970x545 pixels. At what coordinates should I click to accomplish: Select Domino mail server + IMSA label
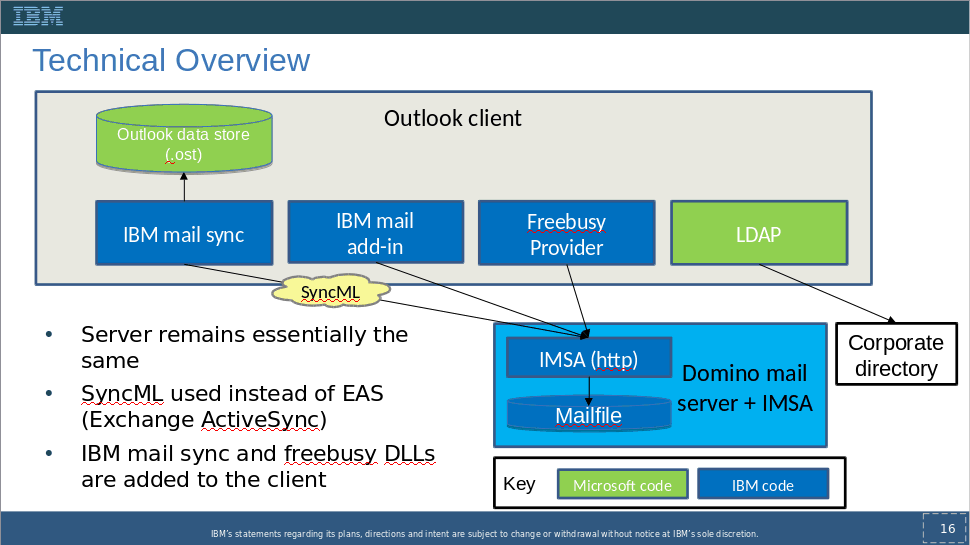coord(745,388)
